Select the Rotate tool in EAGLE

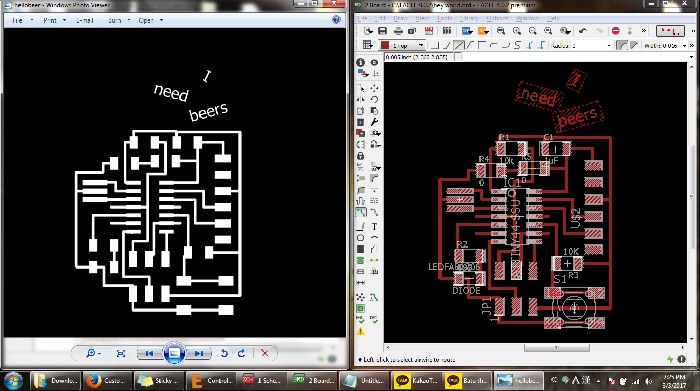pos(374,100)
